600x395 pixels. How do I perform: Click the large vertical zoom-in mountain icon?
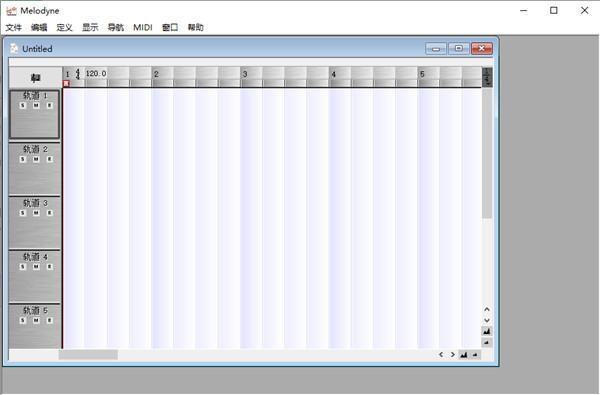[x=487, y=331]
